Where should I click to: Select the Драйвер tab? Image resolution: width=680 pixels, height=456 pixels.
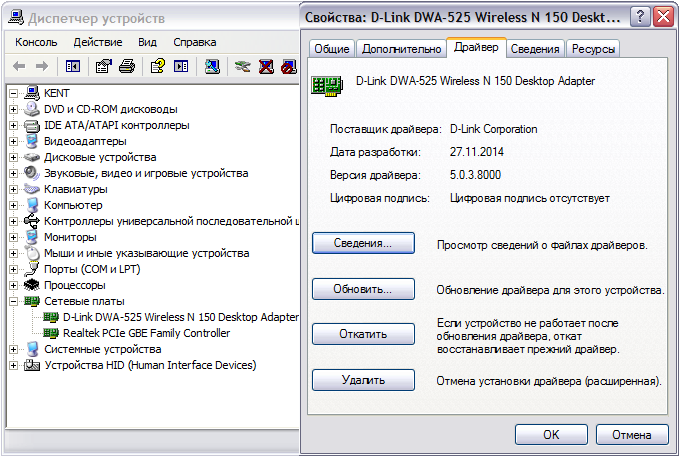(476, 47)
